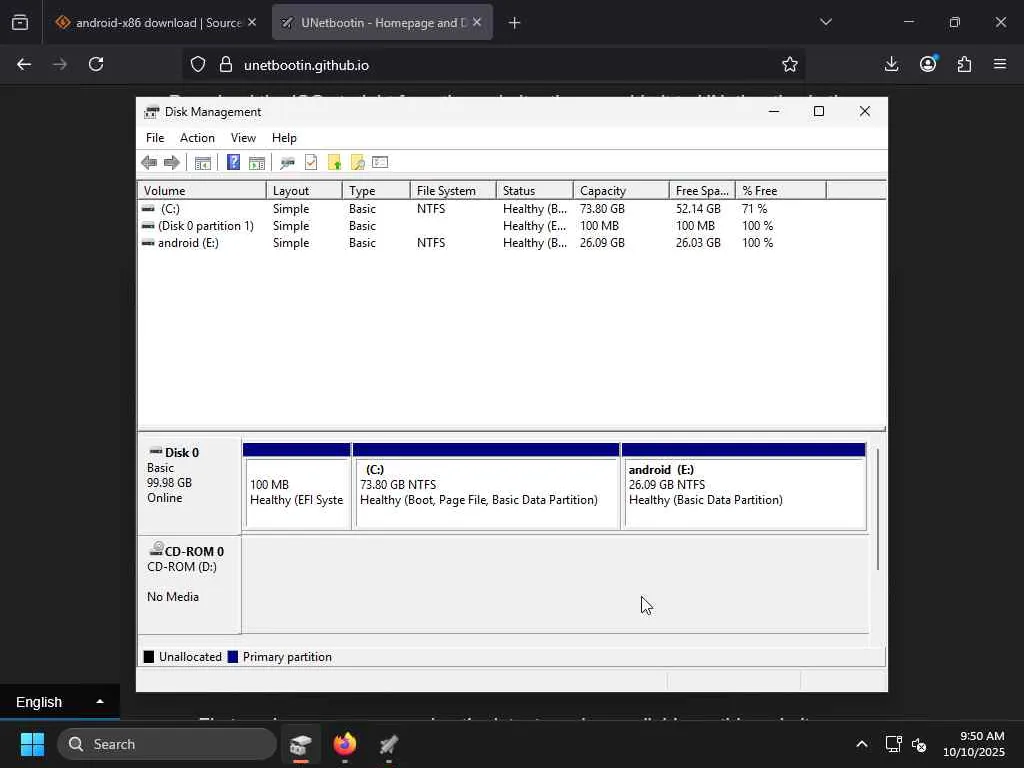Sort by the Capacity column header
1024x768 pixels.
tap(621, 191)
